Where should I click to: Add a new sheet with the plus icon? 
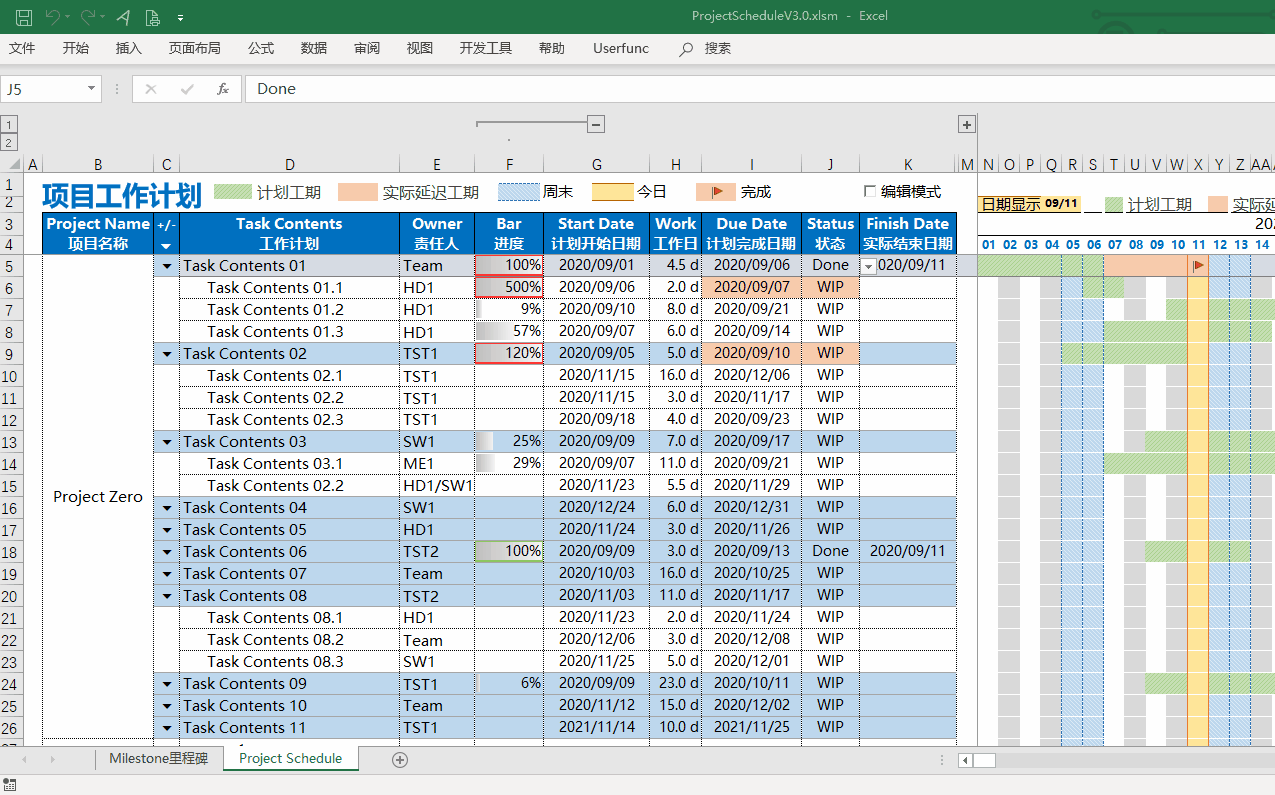[x=400, y=759]
